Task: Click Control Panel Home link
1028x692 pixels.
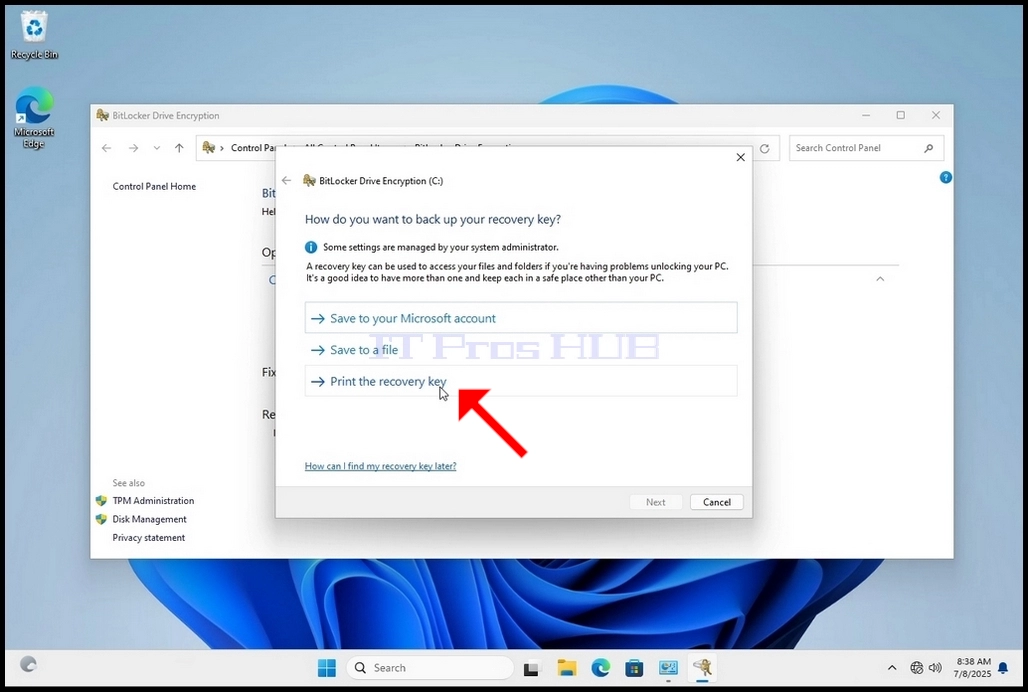Action: pyautogui.click(x=154, y=186)
